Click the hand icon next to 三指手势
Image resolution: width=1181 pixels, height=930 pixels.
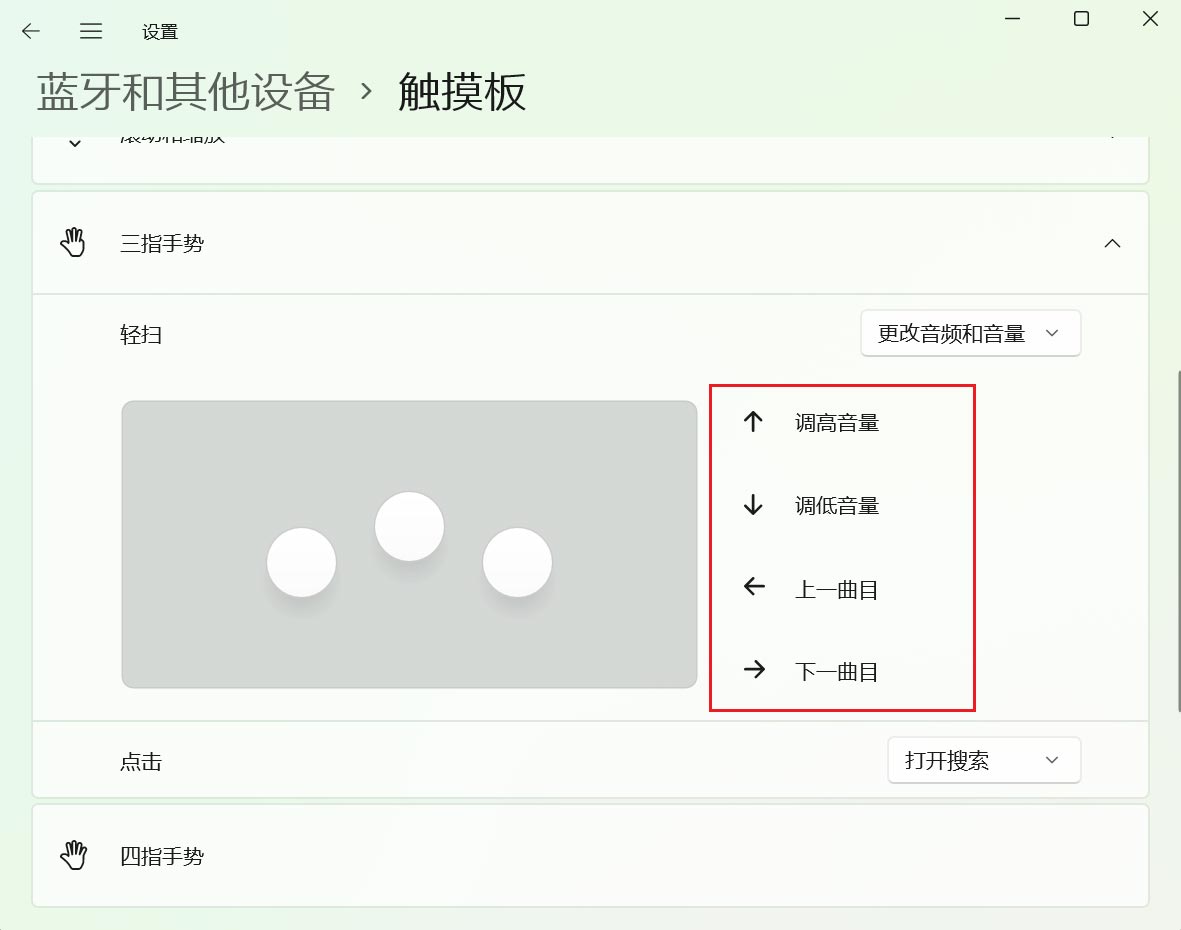coord(74,242)
